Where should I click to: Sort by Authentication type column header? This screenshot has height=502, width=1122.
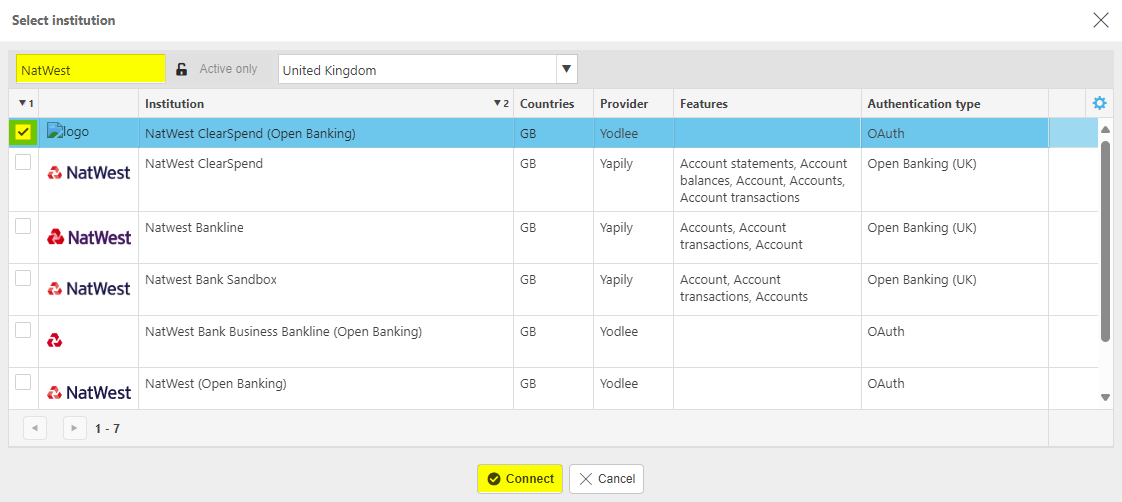coord(955,104)
